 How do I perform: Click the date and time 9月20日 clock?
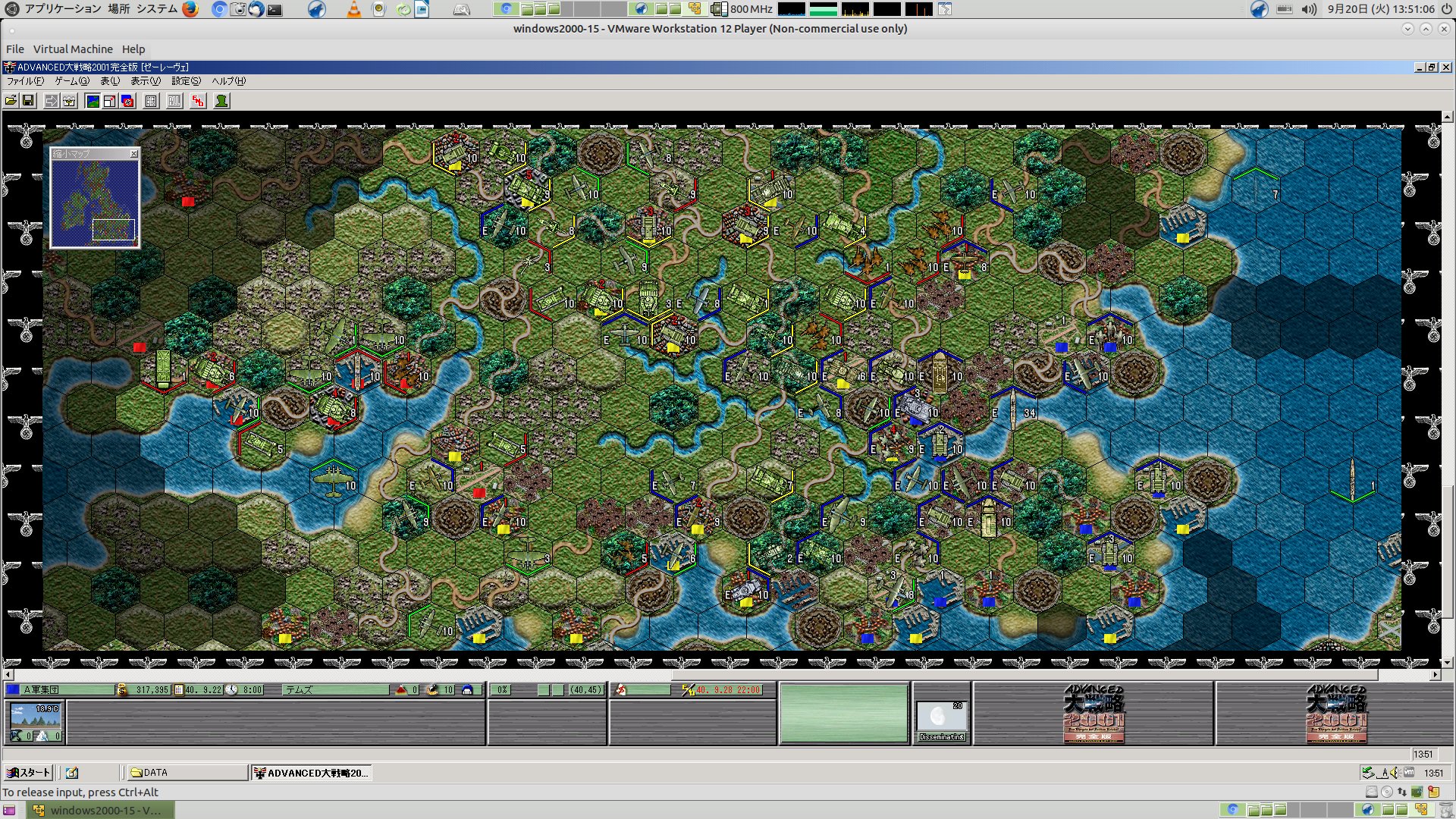(x=1381, y=9)
